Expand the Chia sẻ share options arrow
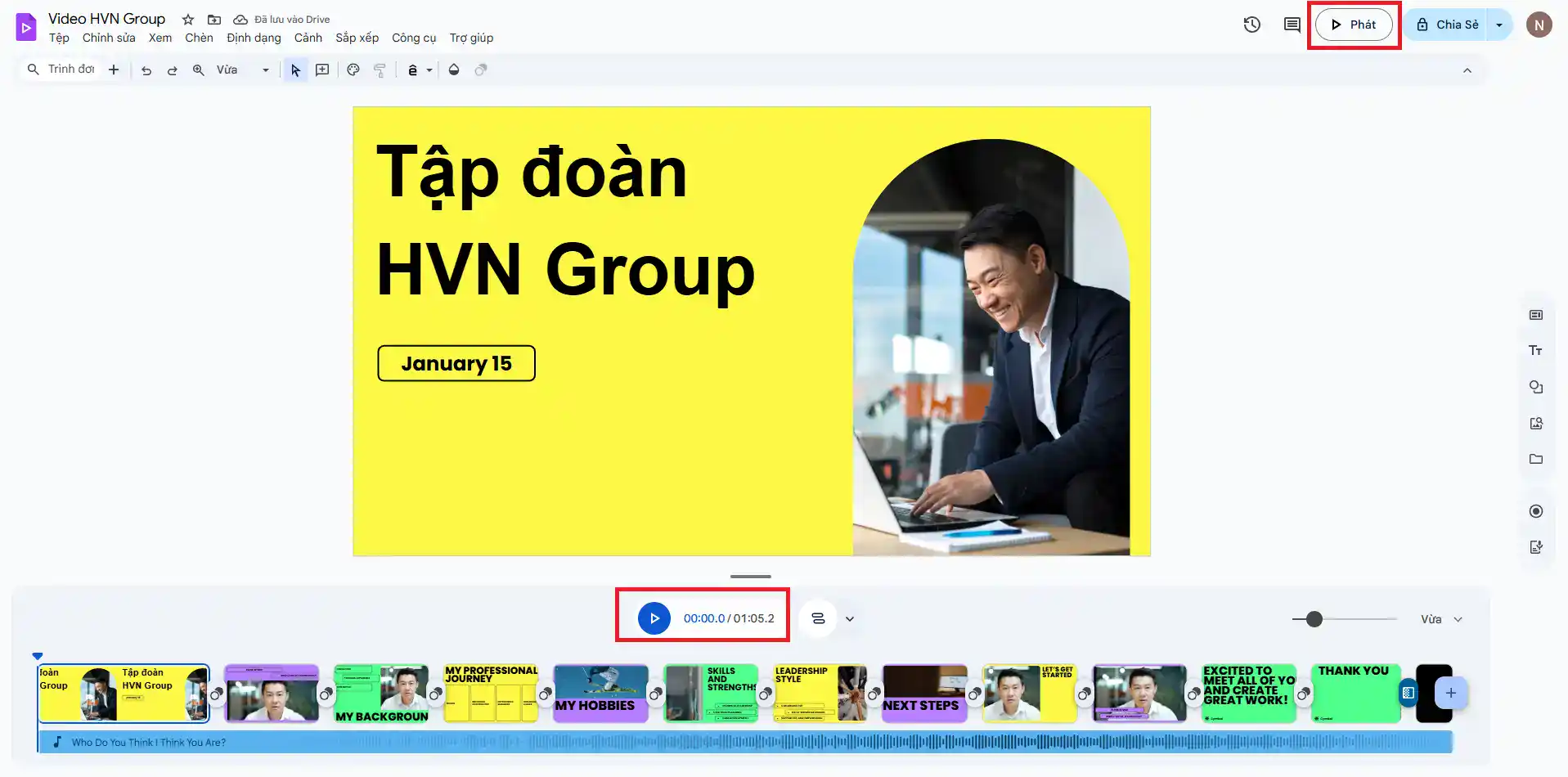This screenshot has width=1568, height=777. tap(1499, 25)
